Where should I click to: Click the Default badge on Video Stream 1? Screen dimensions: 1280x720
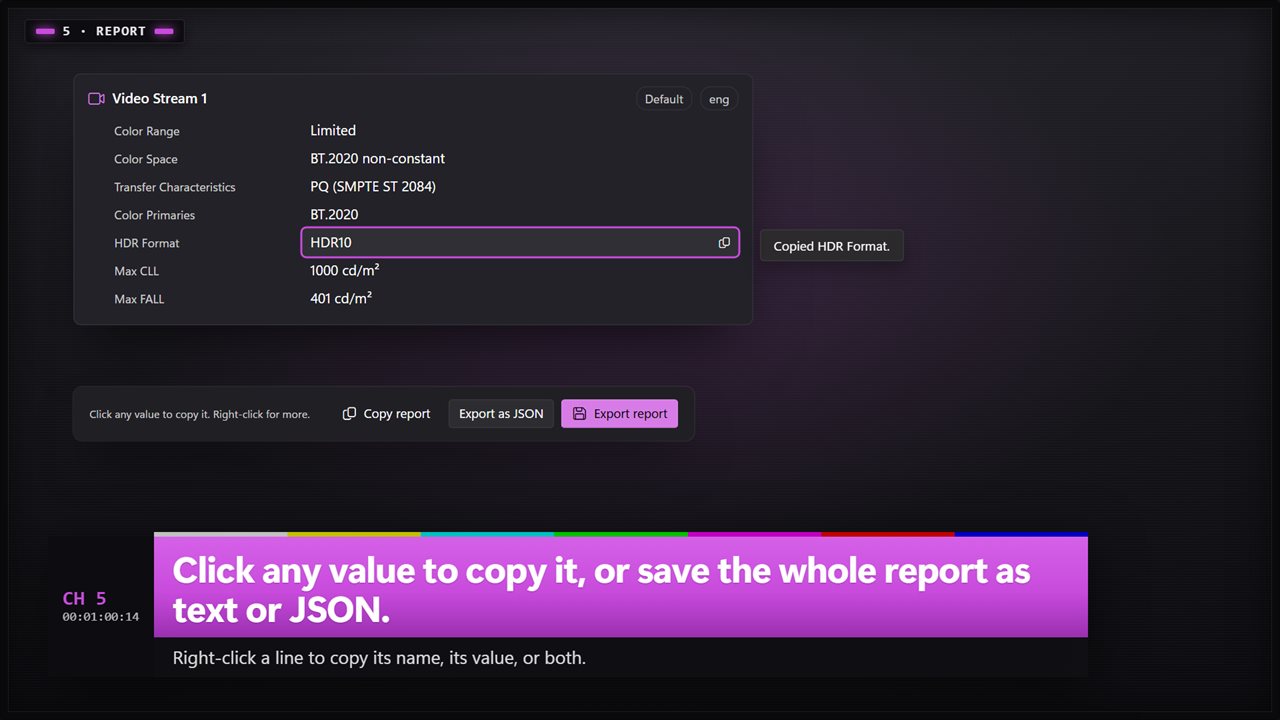pyautogui.click(x=664, y=99)
